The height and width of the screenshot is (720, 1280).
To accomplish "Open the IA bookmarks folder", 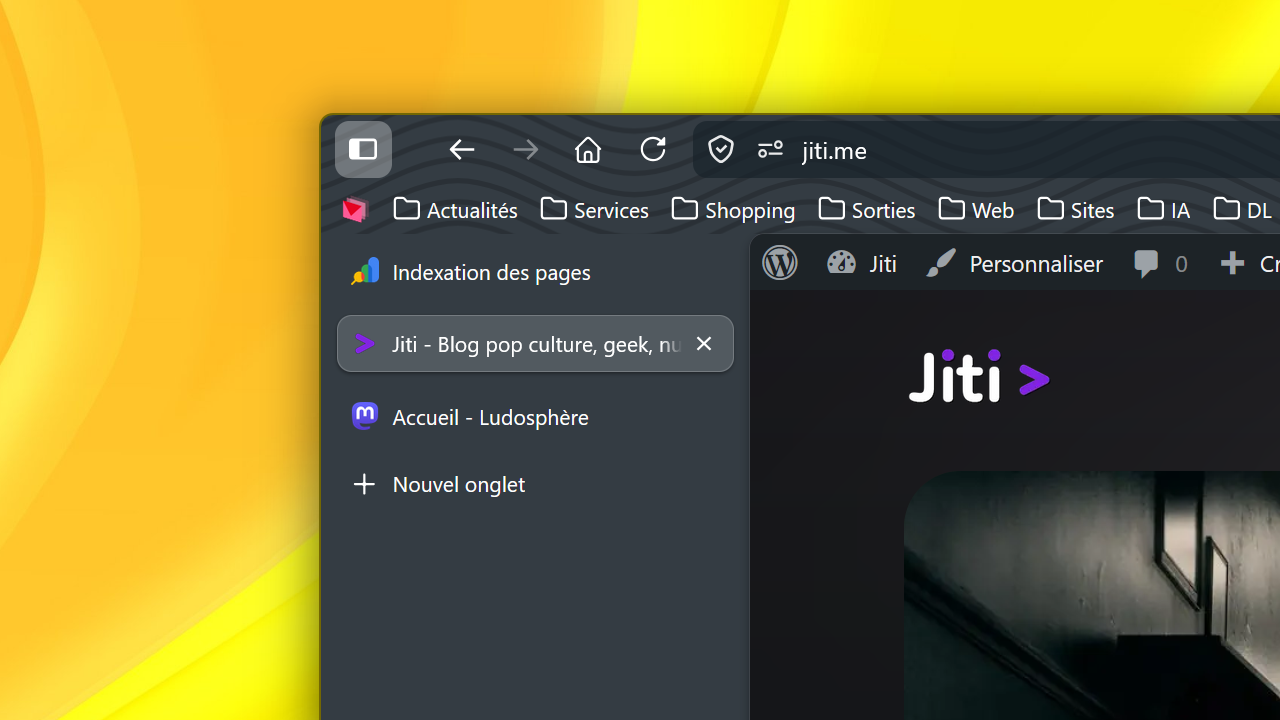I will coord(1164,210).
